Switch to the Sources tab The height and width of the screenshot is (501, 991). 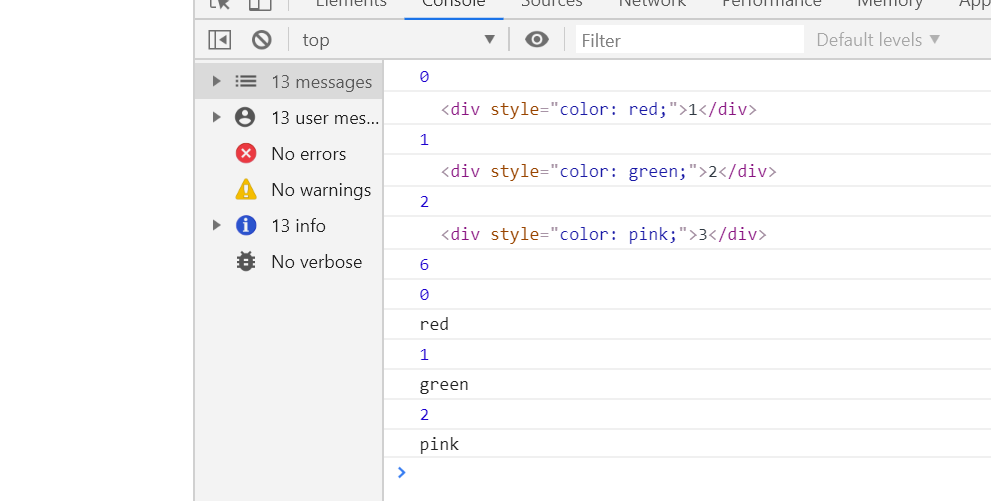tap(552, 5)
